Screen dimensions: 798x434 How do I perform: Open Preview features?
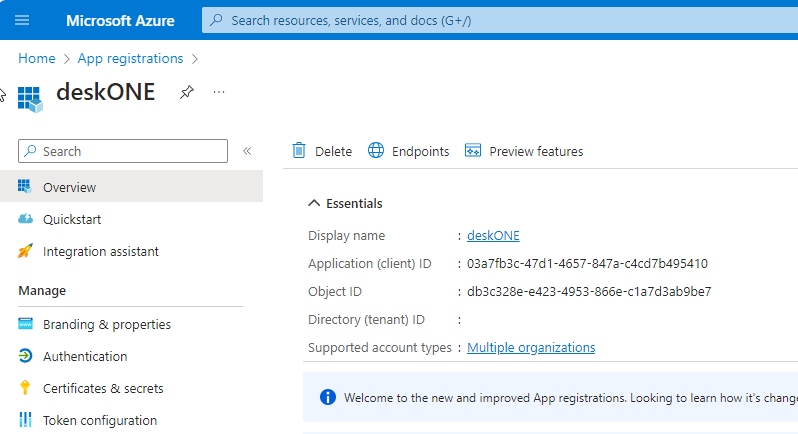pos(524,151)
